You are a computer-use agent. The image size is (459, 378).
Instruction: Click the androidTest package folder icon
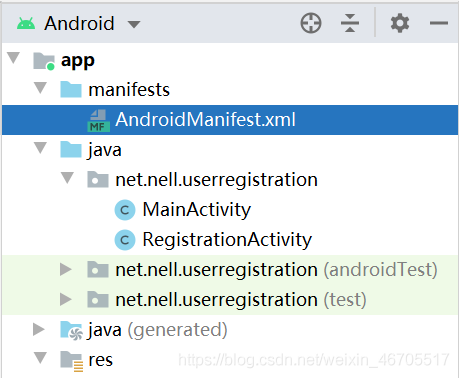coord(98,269)
